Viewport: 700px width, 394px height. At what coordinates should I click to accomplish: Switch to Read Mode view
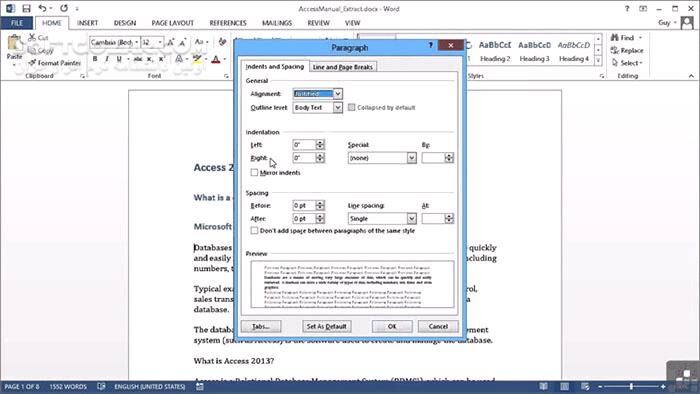(x=543, y=386)
